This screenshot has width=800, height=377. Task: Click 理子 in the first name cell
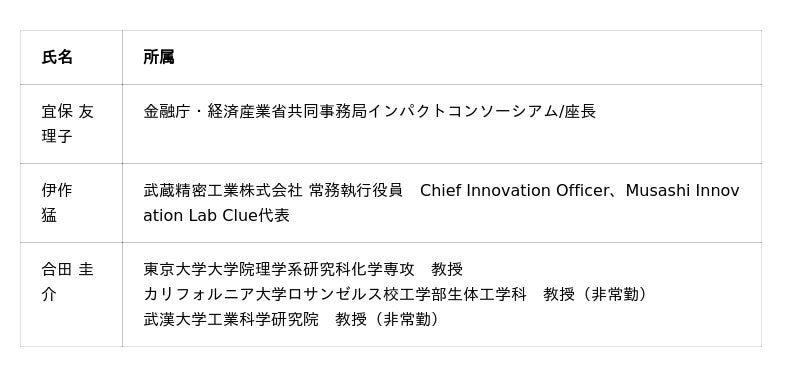pos(57,137)
